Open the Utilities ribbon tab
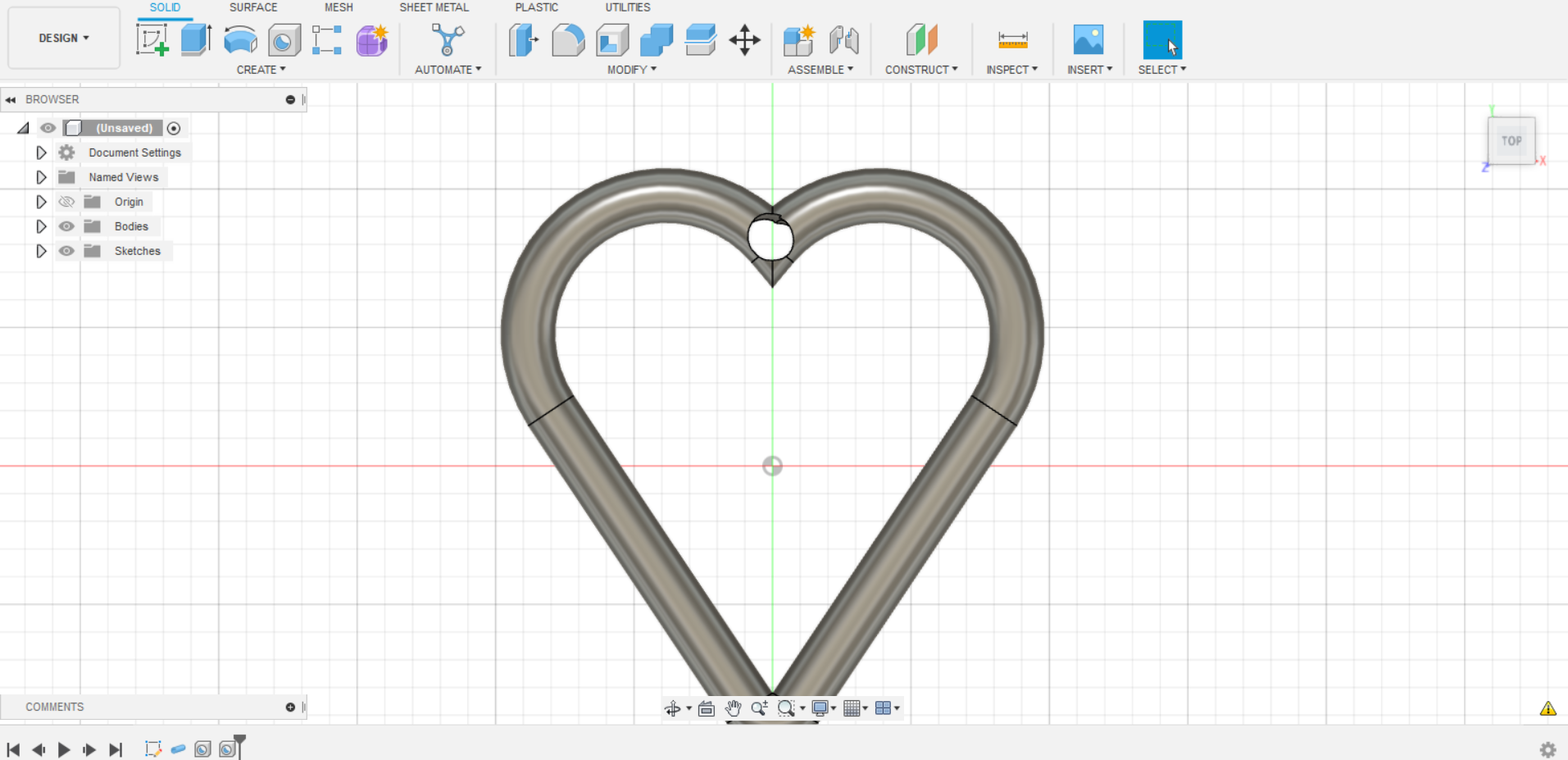This screenshot has height=760, width=1568. click(x=627, y=7)
